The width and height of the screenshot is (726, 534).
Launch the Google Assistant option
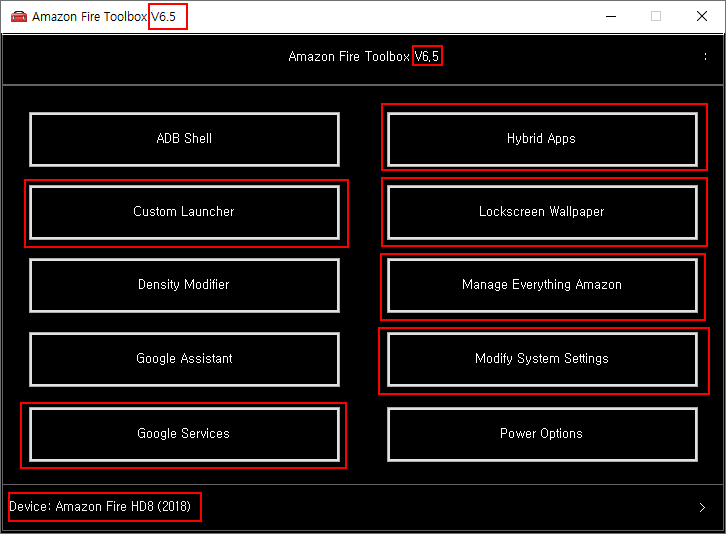[x=184, y=359]
